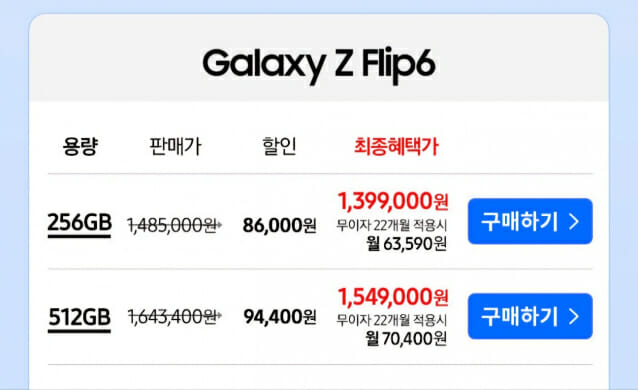638x390 pixels.
Task: Click the 판매가 column header
Action: coord(175,146)
